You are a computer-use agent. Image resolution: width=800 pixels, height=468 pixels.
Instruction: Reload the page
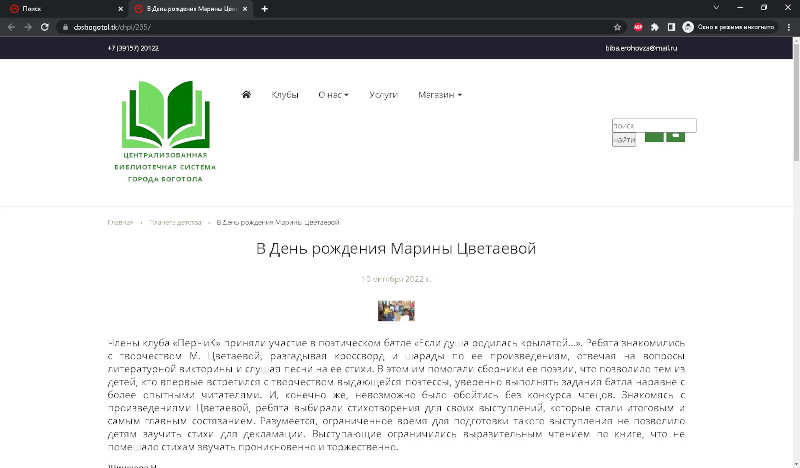(44, 27)
